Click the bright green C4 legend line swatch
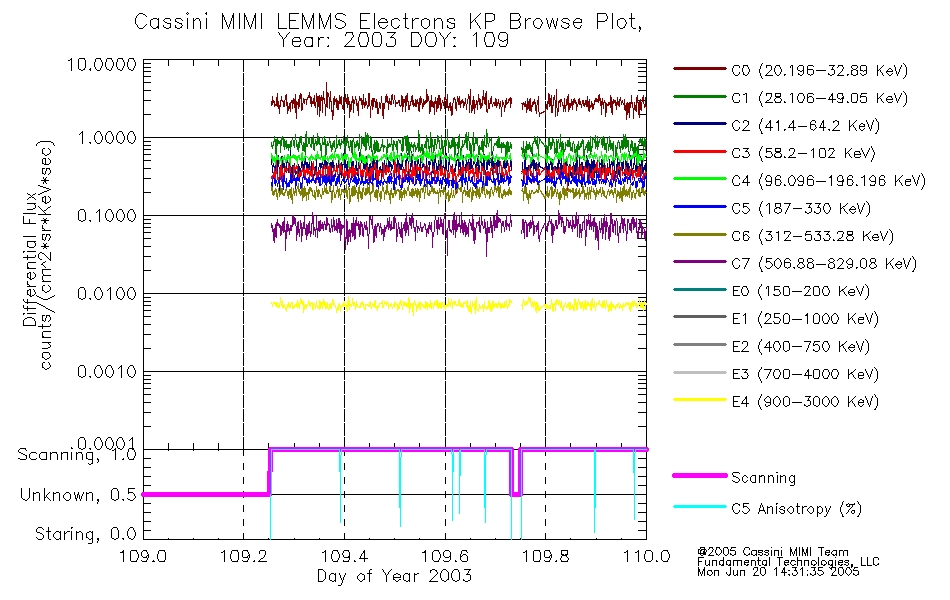This screenshot has width=950, height=600. pyautogui.click(x=699, y=179)
